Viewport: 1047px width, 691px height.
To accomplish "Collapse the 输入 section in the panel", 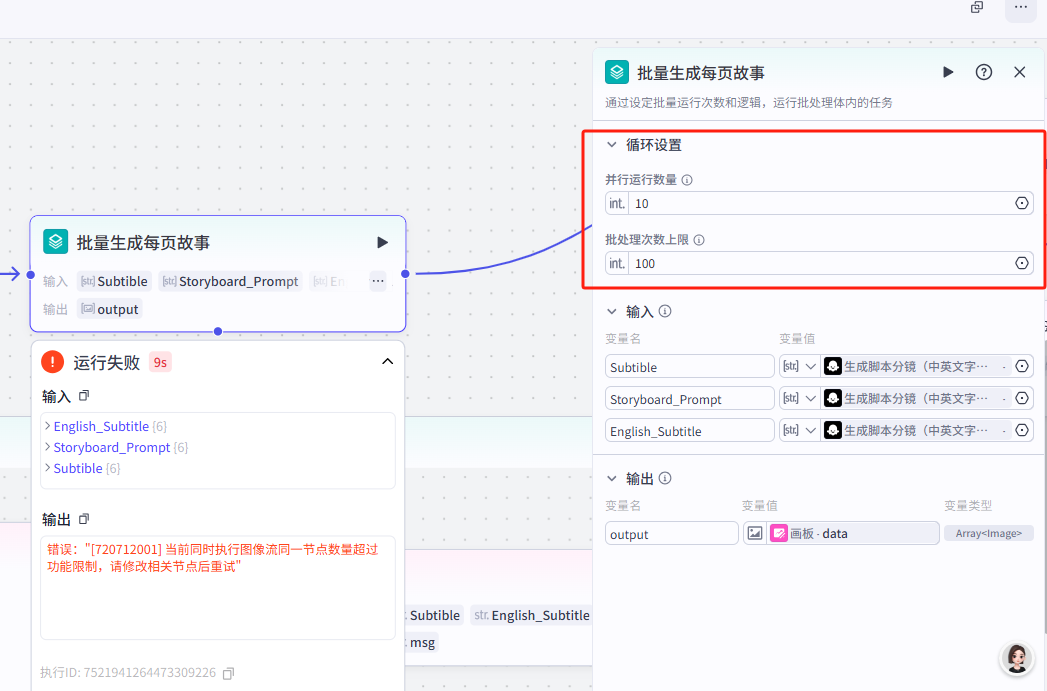I will pos(612,311).
